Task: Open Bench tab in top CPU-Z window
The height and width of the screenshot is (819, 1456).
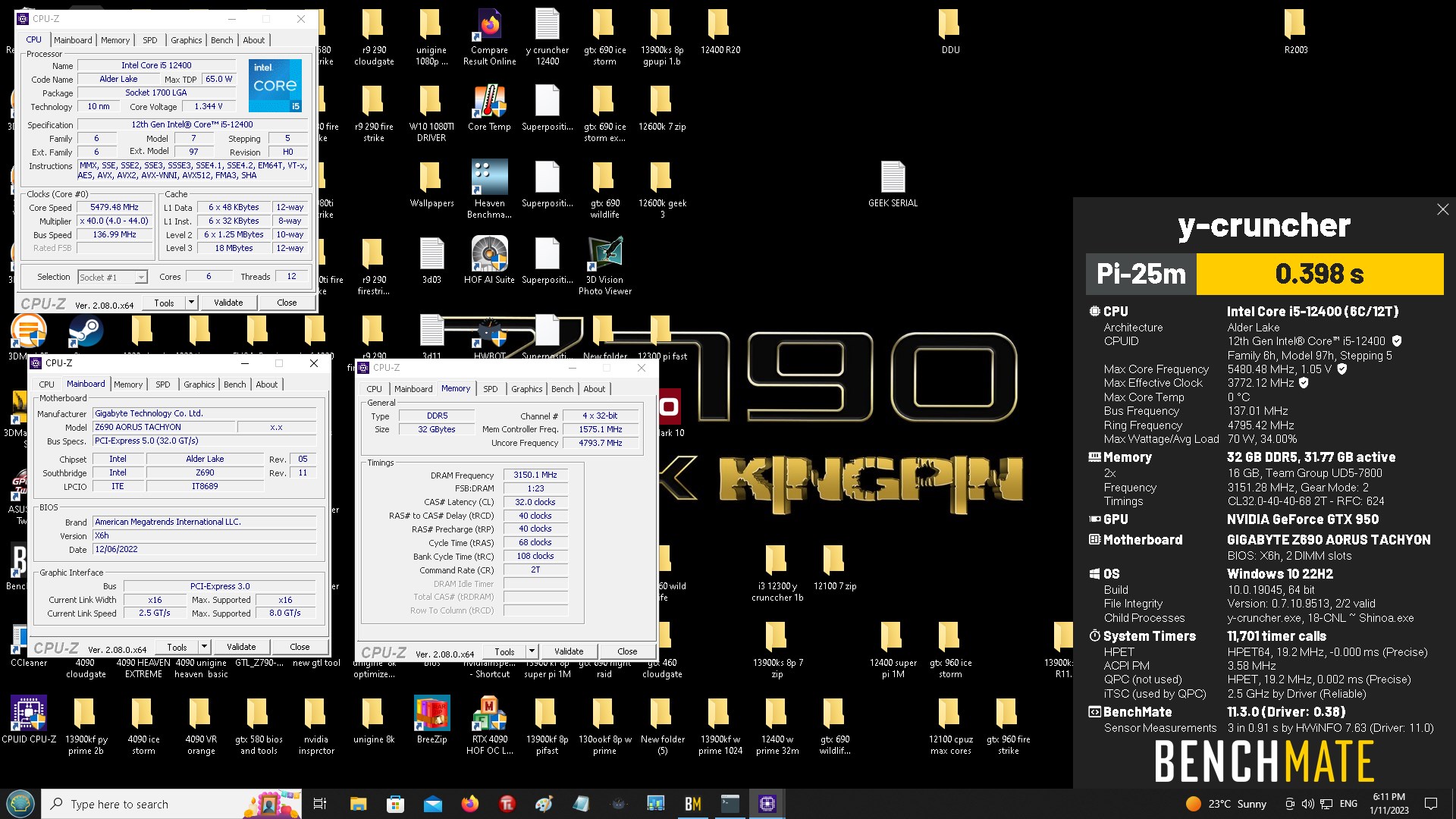Action: pyautogui.click(x=222, y=40)
